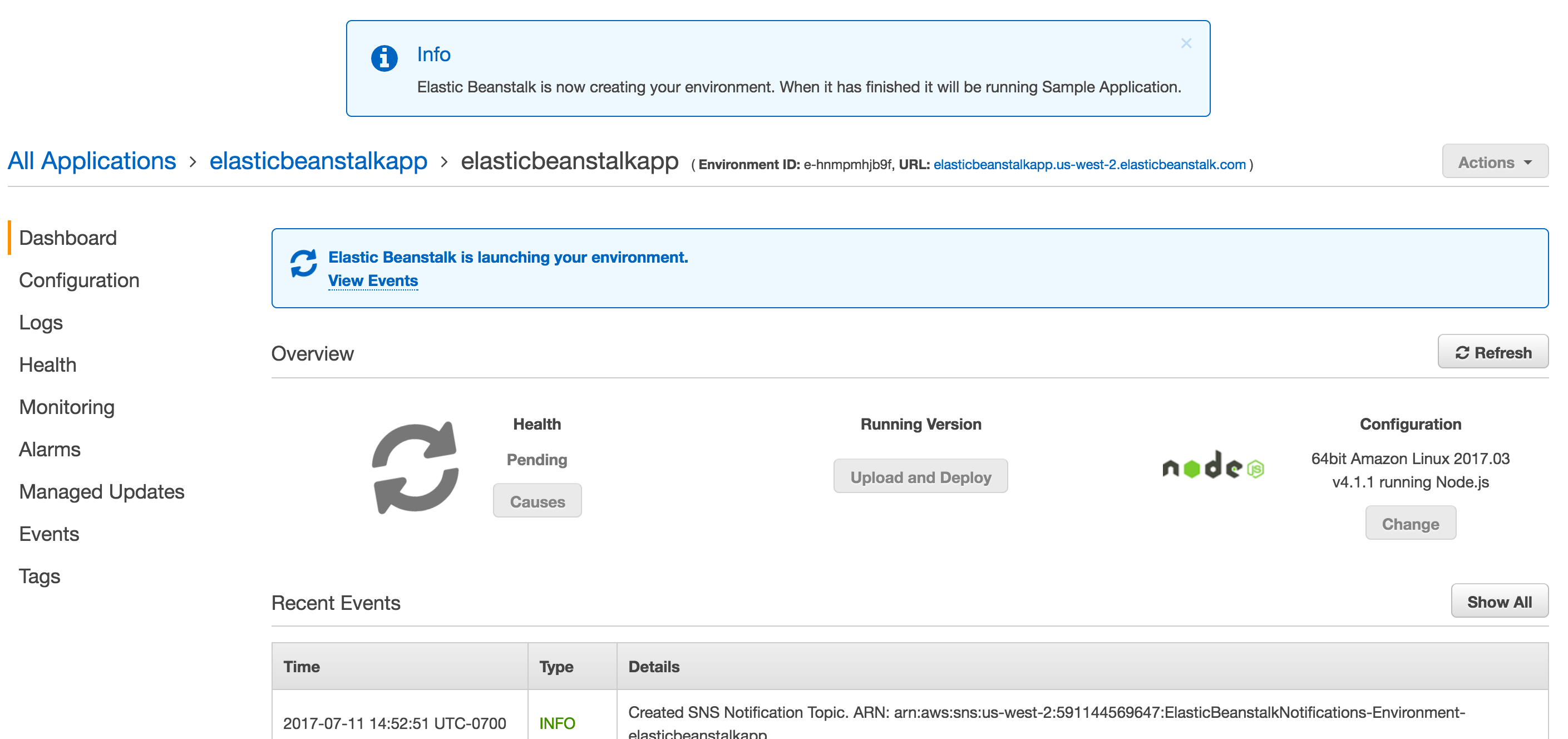The height and width of the screenshot is (739, 1568).
Task: Show All recent events
Action: point(1499,602)
